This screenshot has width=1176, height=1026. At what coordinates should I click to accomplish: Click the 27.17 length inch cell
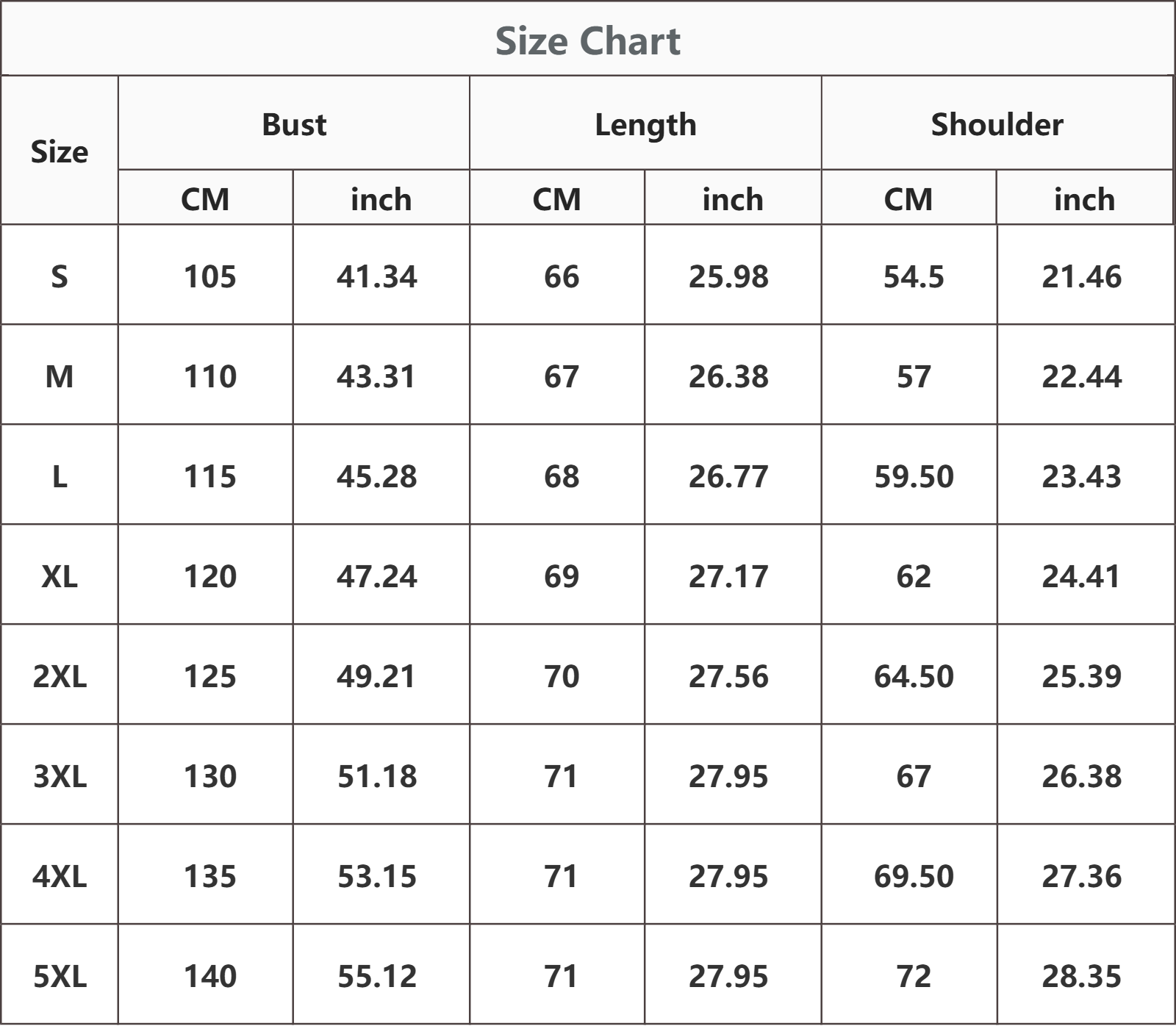[x=733, y=575]
